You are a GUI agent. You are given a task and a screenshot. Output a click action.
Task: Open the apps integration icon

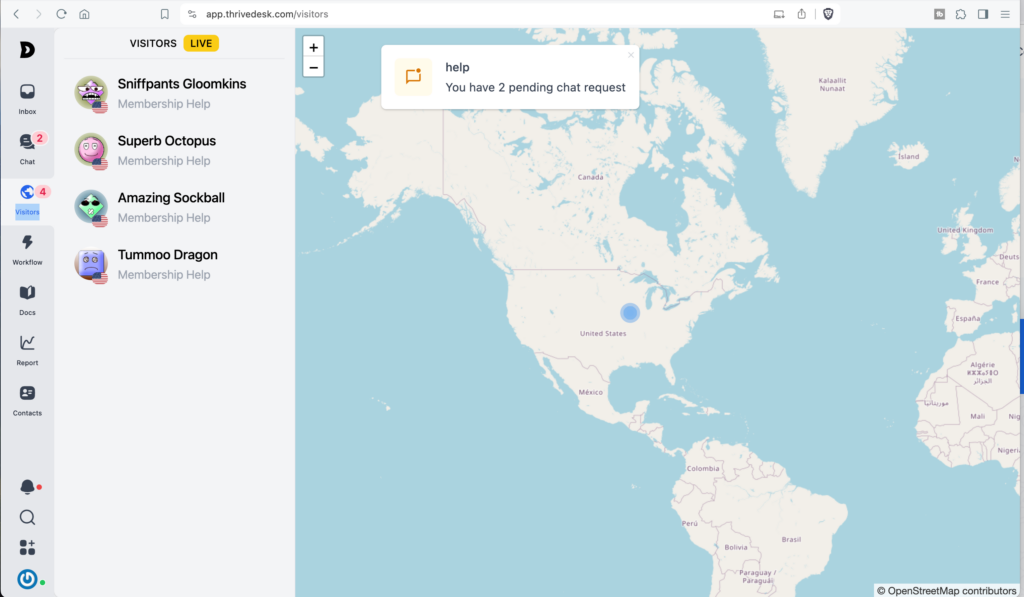(27, 547)
